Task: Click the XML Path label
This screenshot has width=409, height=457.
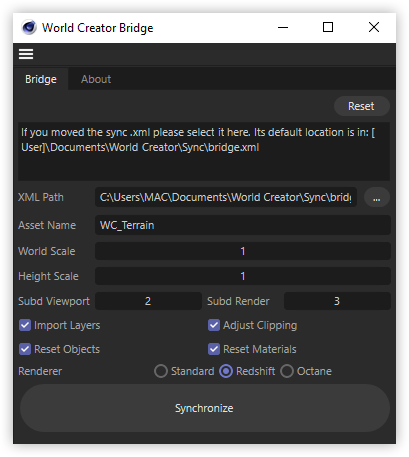Action: click(41, 197)
